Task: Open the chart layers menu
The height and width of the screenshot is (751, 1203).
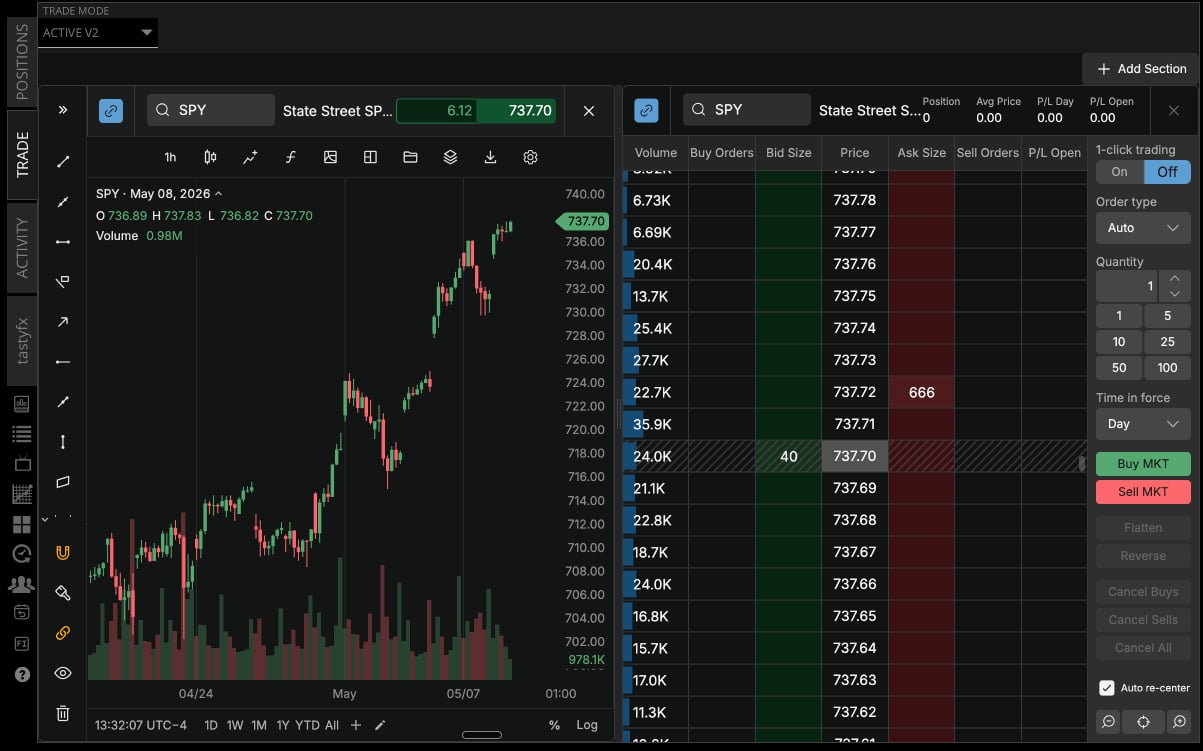Action: [x=450, y=157]
